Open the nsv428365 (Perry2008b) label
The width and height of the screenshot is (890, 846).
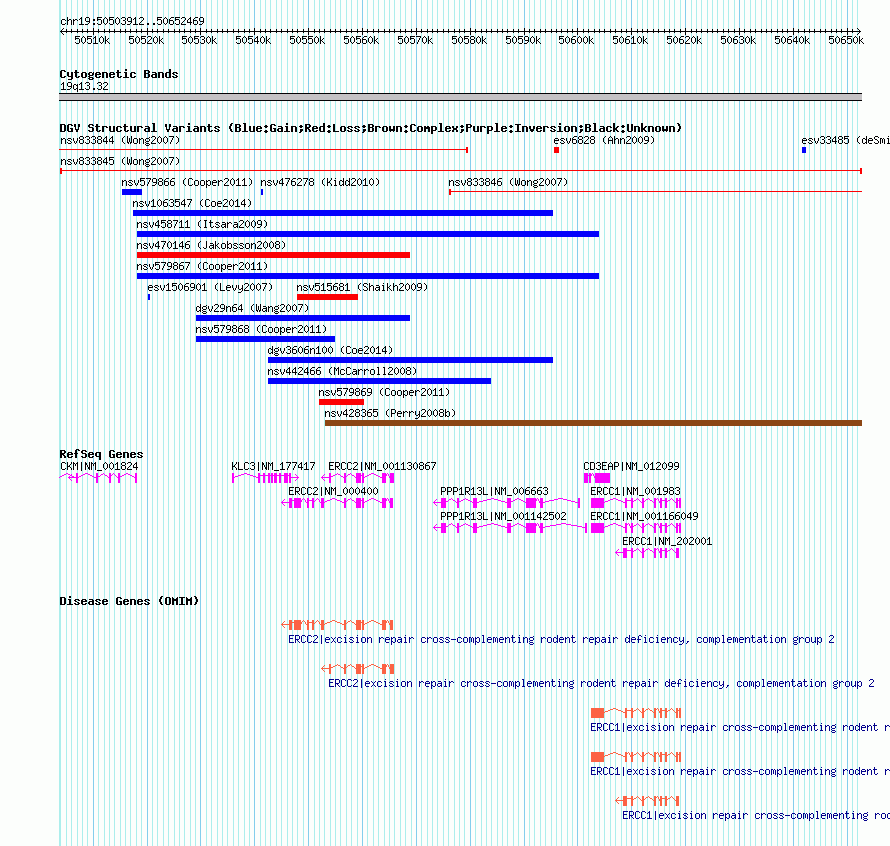tap(390, 413)
